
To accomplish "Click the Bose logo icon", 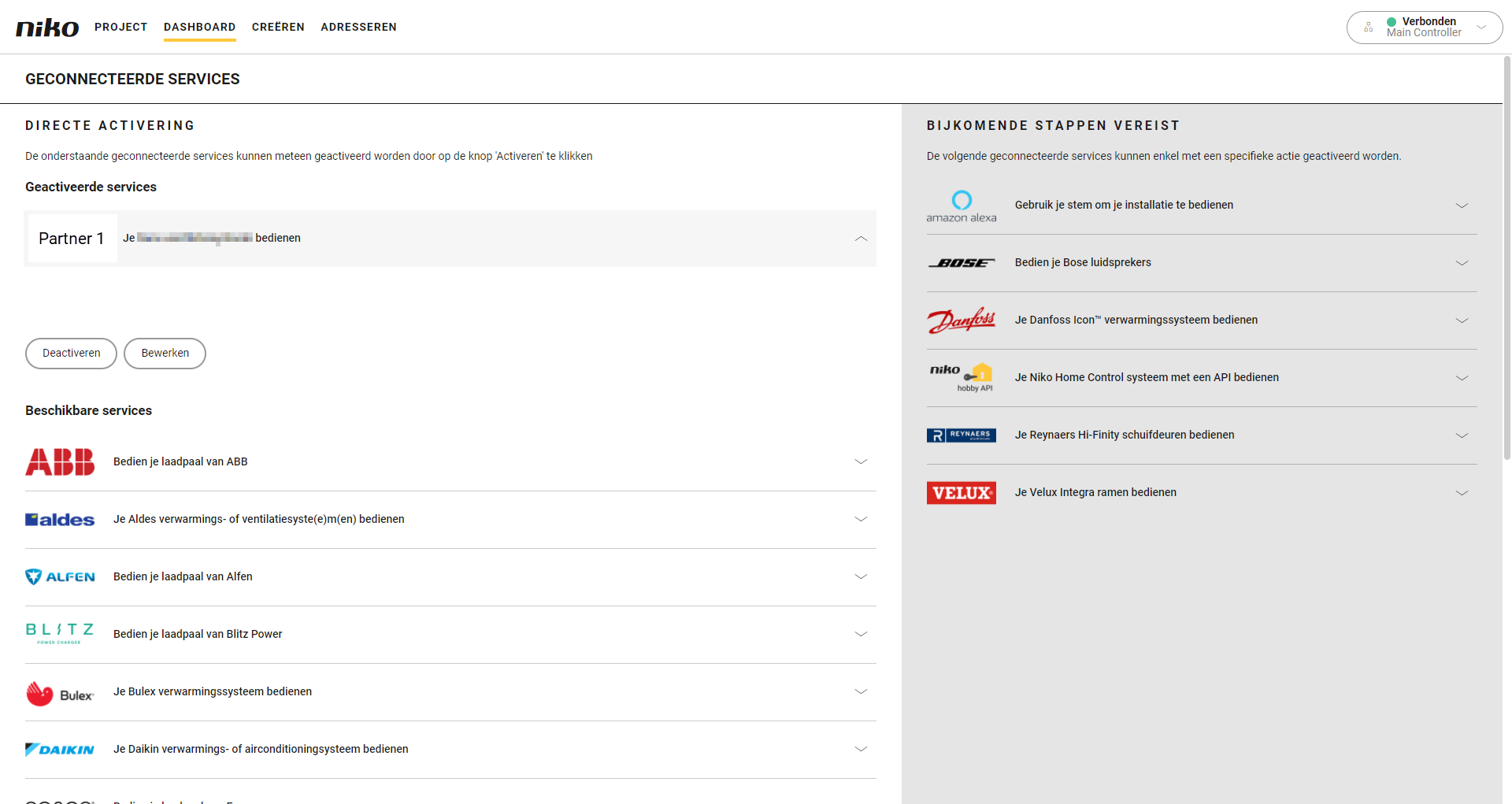I will [961, 263].
